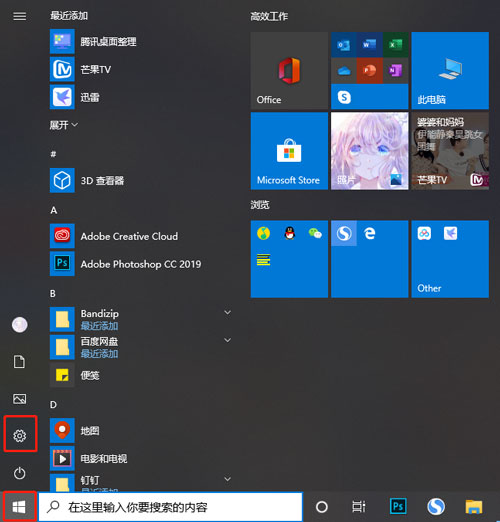Screen dimensions: 500x522
Task: Open OneDrive from the Office tile group
Action: coord(343,70)
